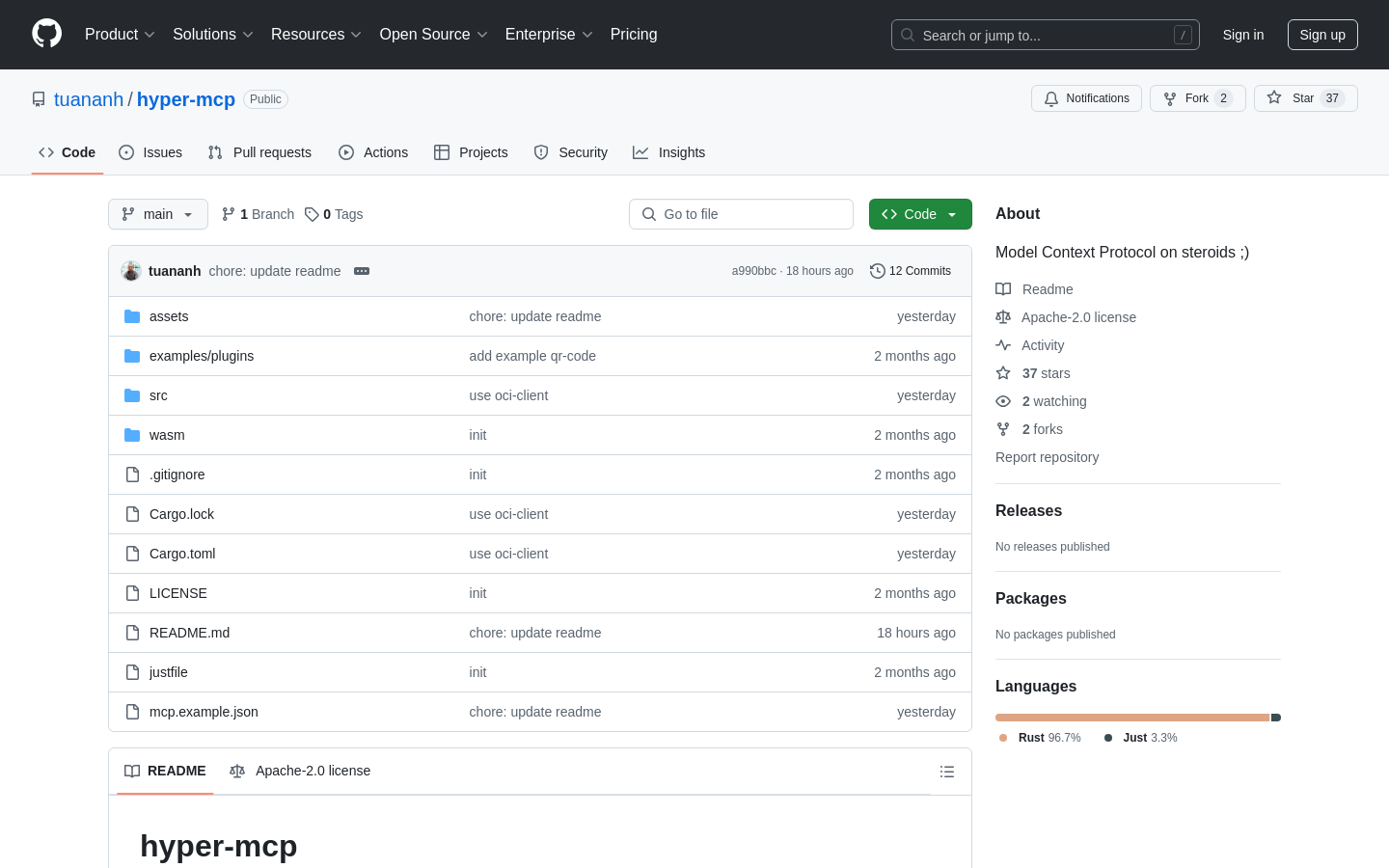Open the Resources dropdown
Image resolution: width=1389 pixels, height=868 pixels.
pyautogui.click(x=316, y=35)
